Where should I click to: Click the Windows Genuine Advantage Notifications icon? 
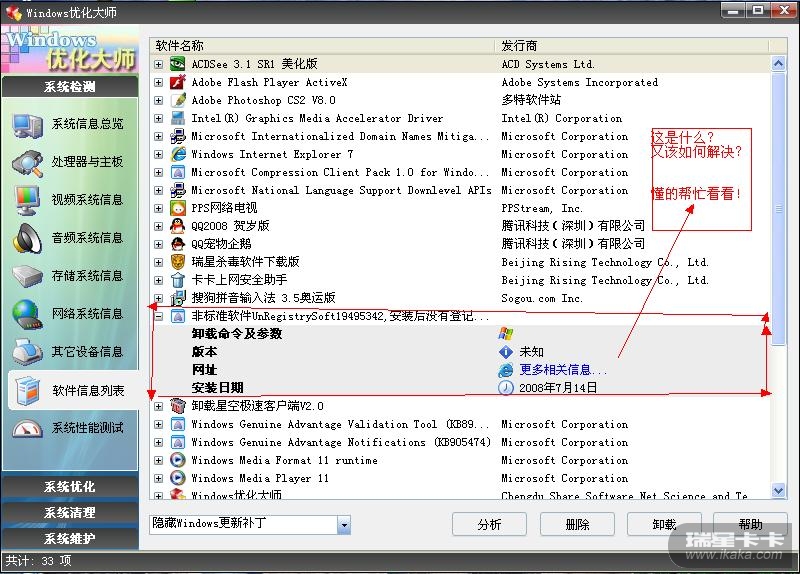(x=178, y=442)
